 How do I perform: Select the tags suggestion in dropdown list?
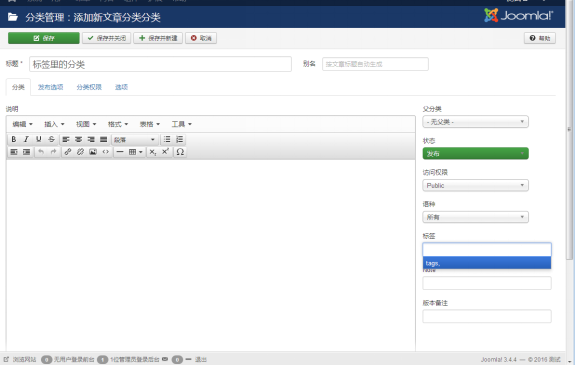pyautogui.click(x=487, y=263)
